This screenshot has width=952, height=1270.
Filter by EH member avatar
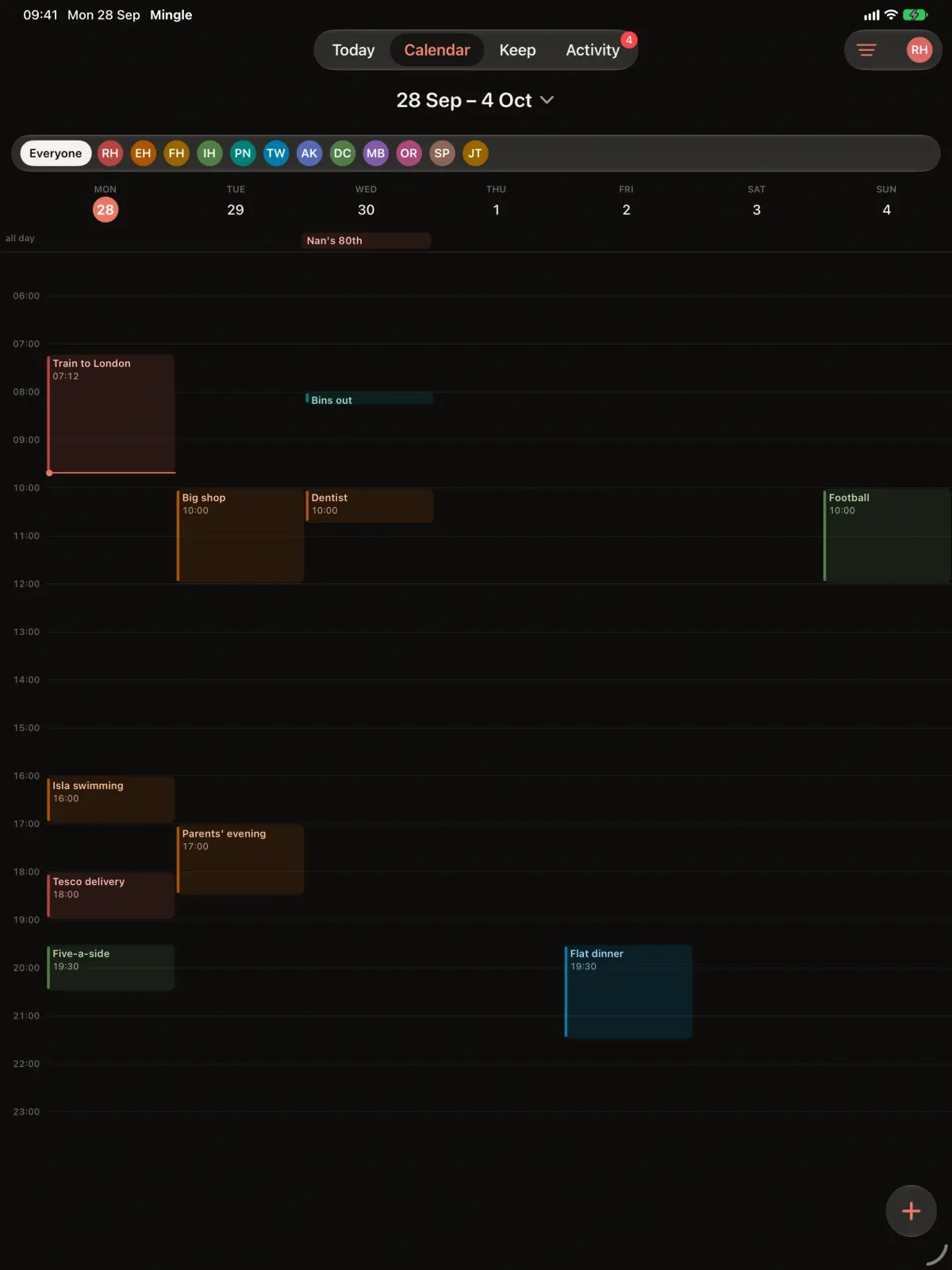(x=143, y=153)
